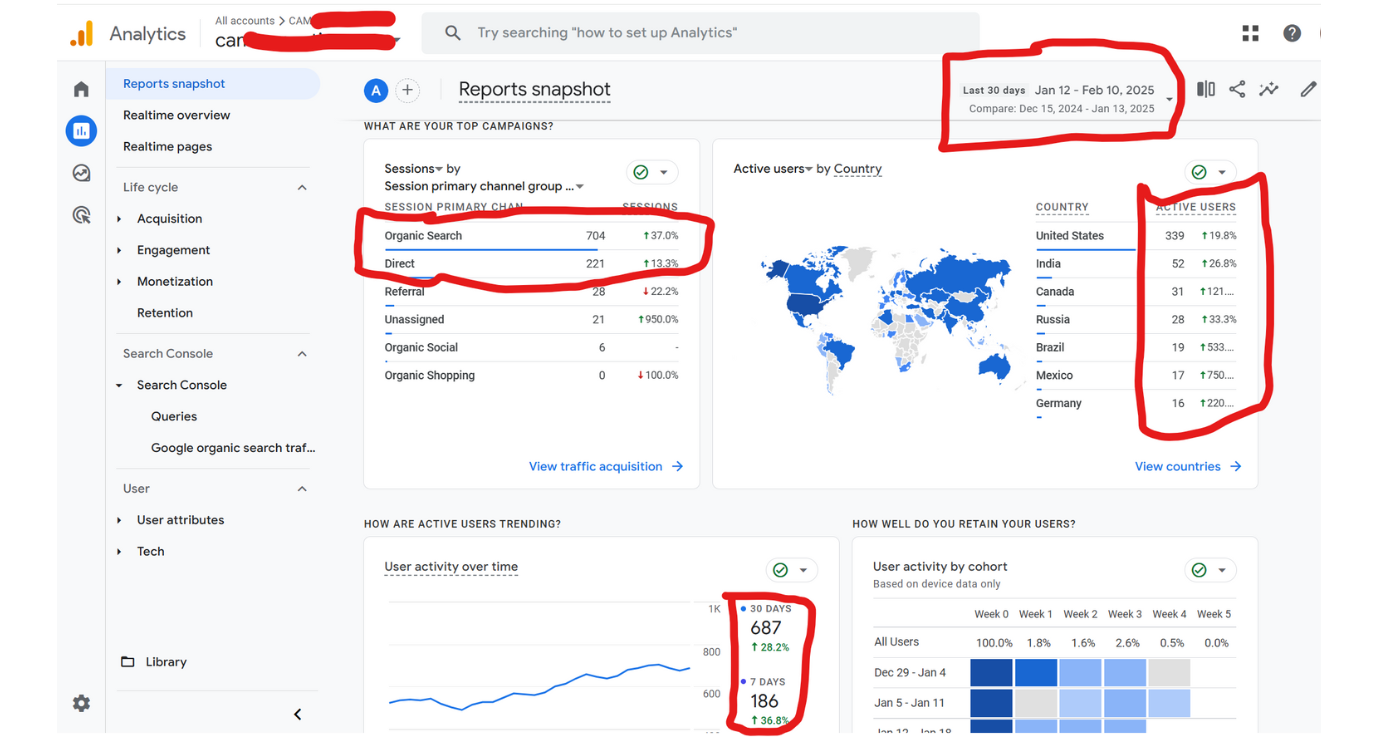Viewport: 1395px width, 737px height.
Task: Click the Analytics search bar
Action: pyautogui.click(x=700, y=32)
